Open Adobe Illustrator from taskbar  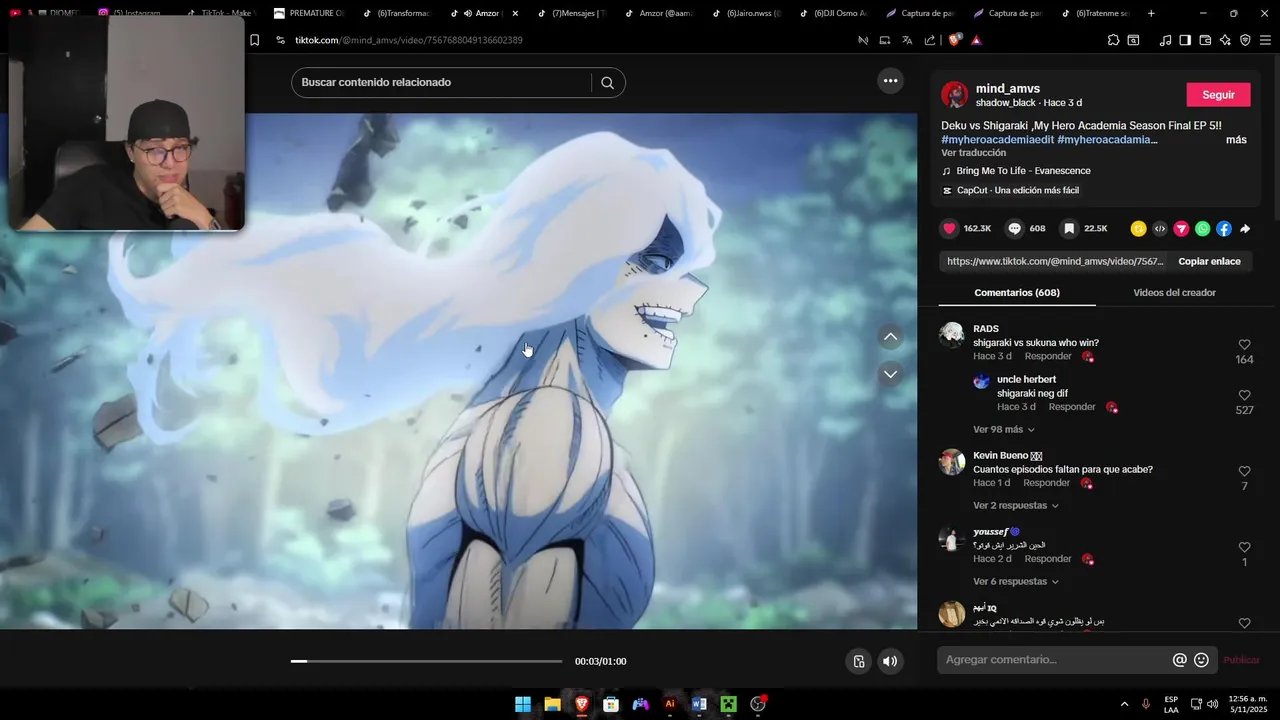pyautogui.click(x=670, y=704)
